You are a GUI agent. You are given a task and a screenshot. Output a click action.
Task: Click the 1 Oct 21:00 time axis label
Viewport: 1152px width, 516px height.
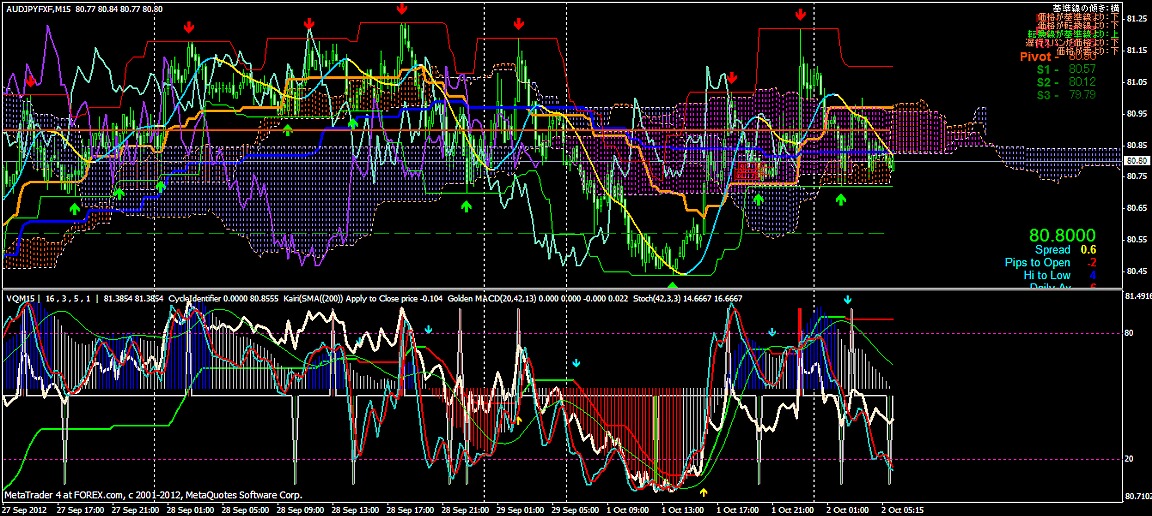click(793, 509)
